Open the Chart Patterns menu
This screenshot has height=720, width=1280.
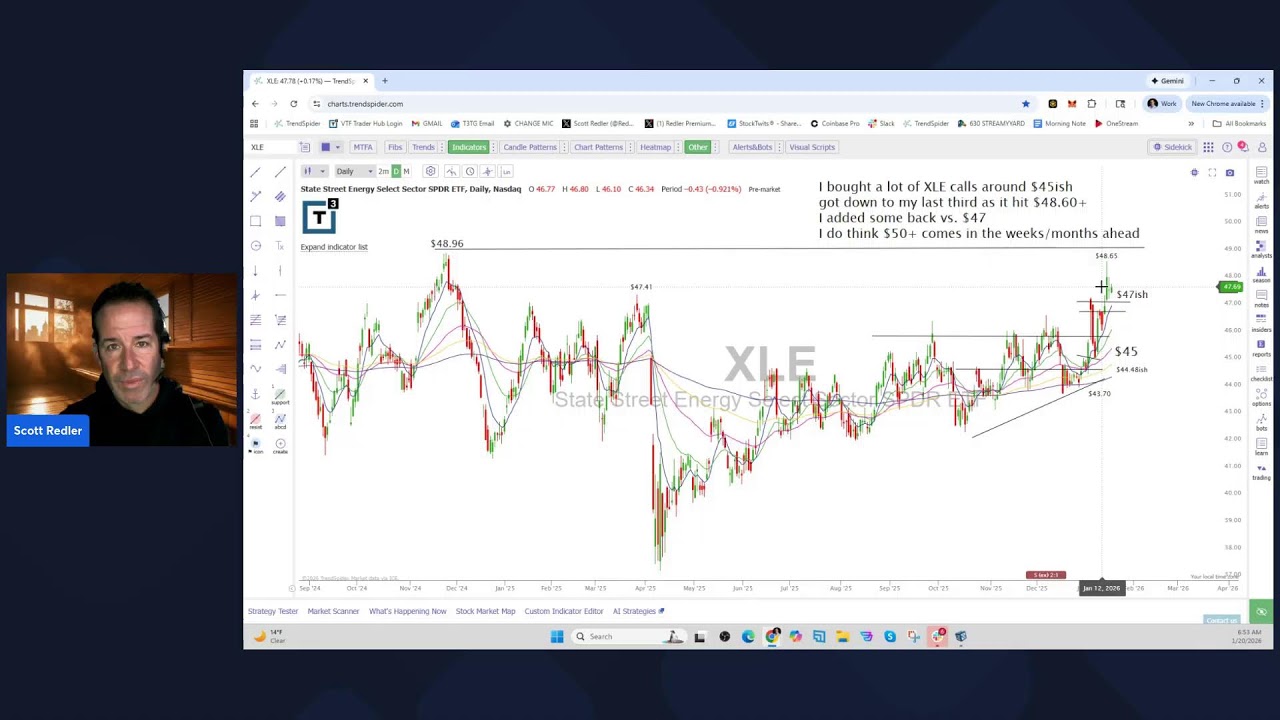coord(598,147)
